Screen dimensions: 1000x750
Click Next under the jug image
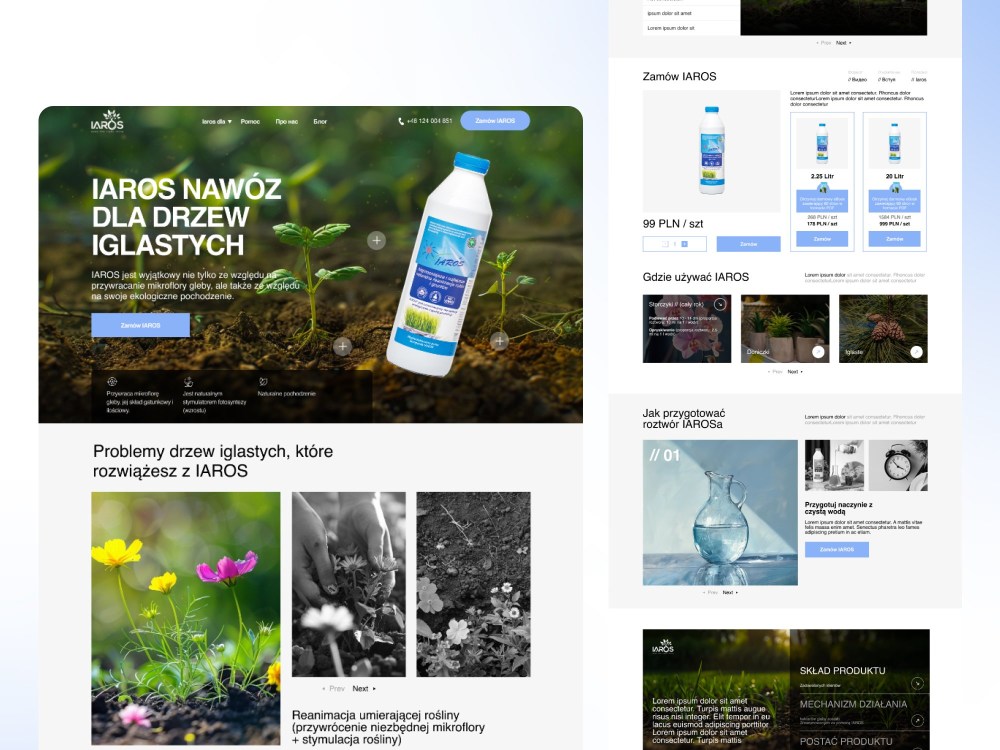click(730, 592)
